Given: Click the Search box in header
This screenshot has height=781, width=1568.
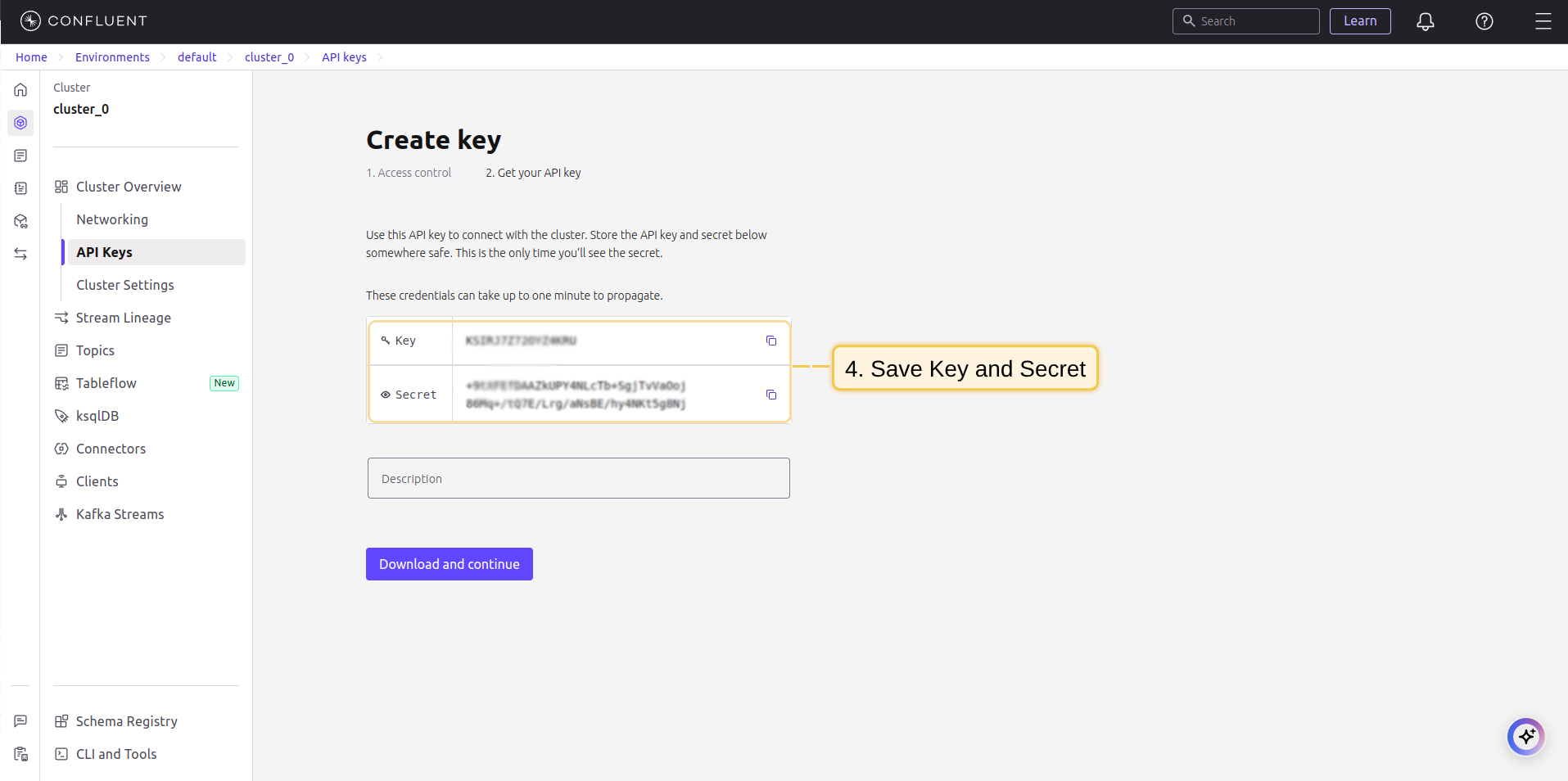Looking at the screenshot, I should pyautogui.click(x=1245, y=21).
